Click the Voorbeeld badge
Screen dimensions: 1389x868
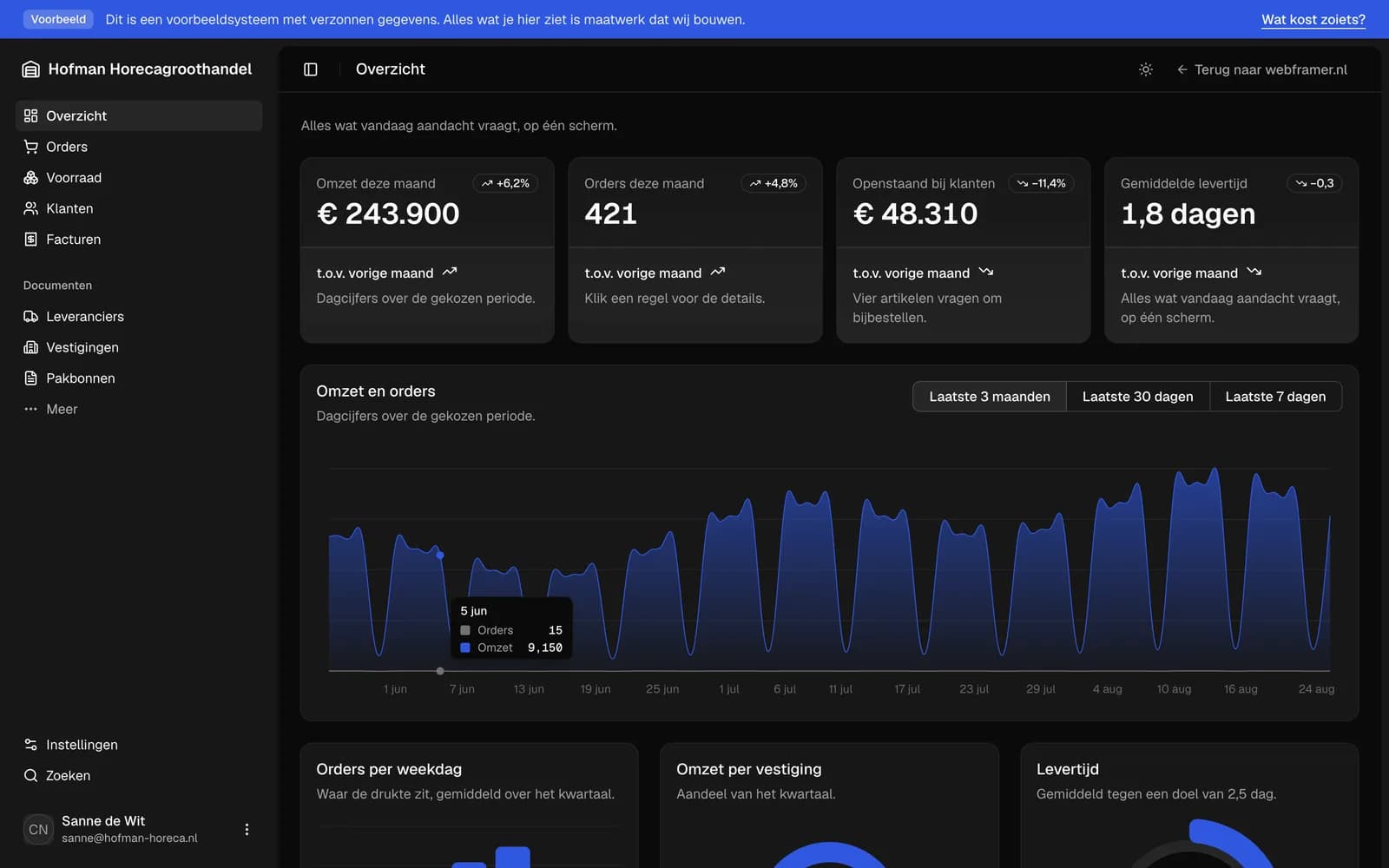click(x=58, y=19)
